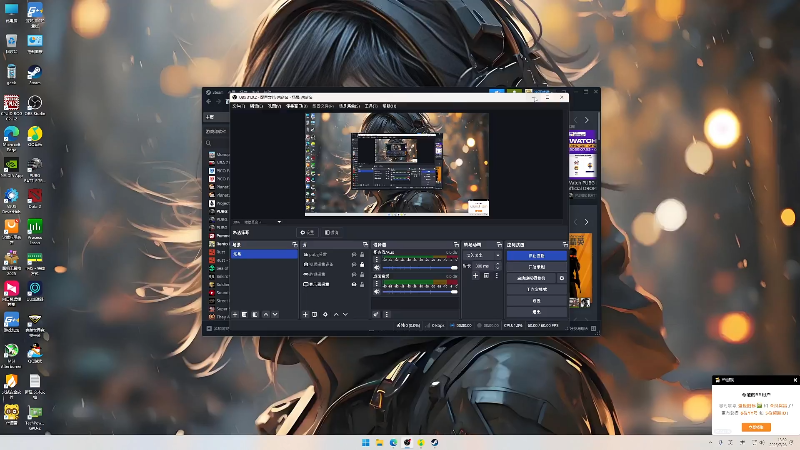Screen dimensions: 800x450
Task: Toggle visibility eye of the top source row
Action: (354, 255)
